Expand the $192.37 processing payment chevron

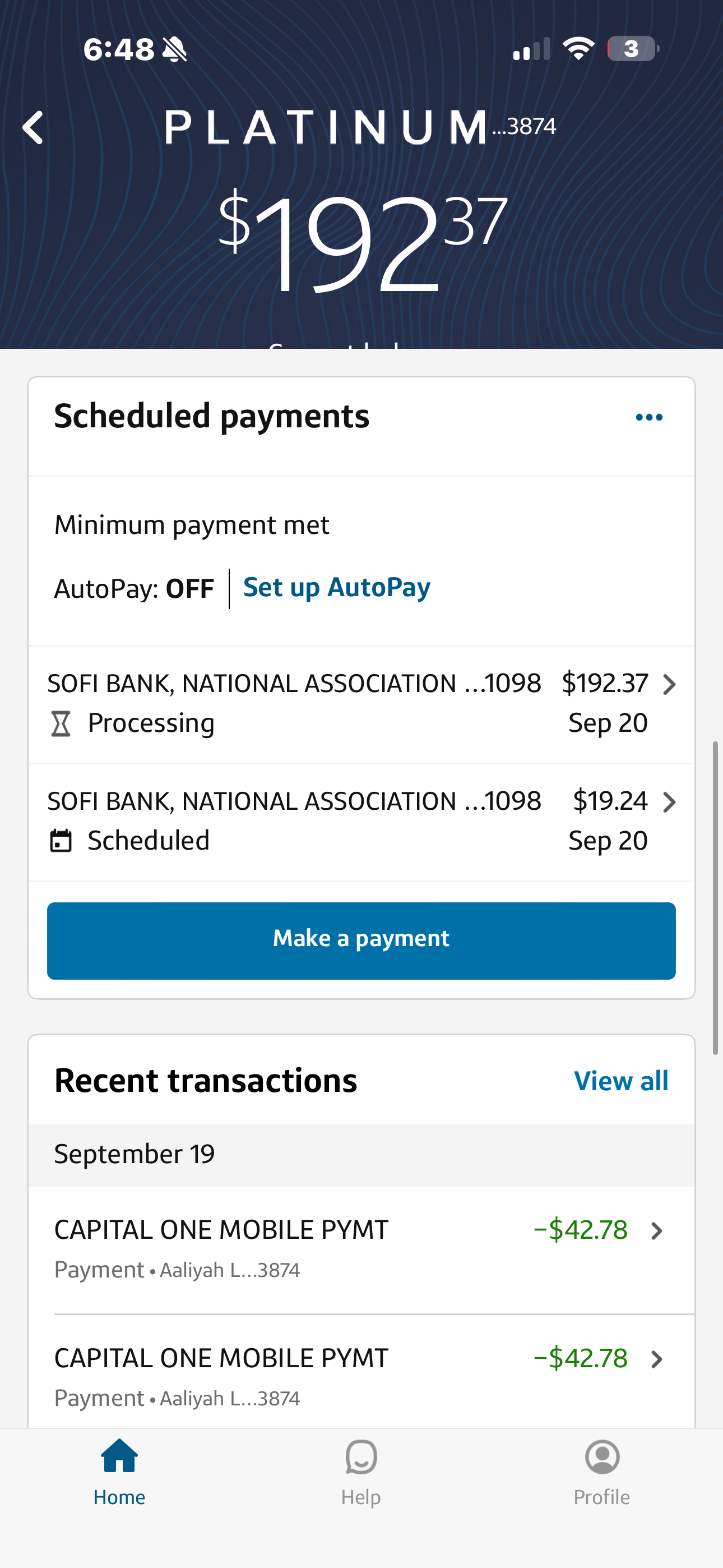pos(669,685)
